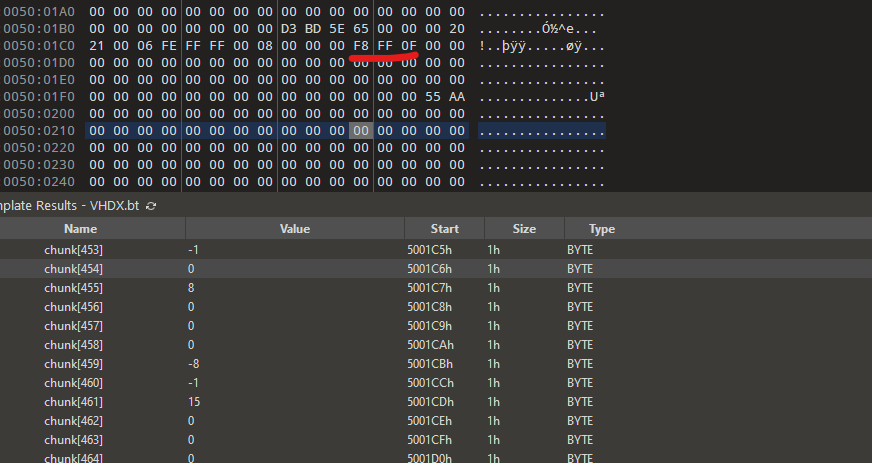The height and width of the screenshot is (463, 872).
Task: Click the chunk[464] row
Action: 74,458
